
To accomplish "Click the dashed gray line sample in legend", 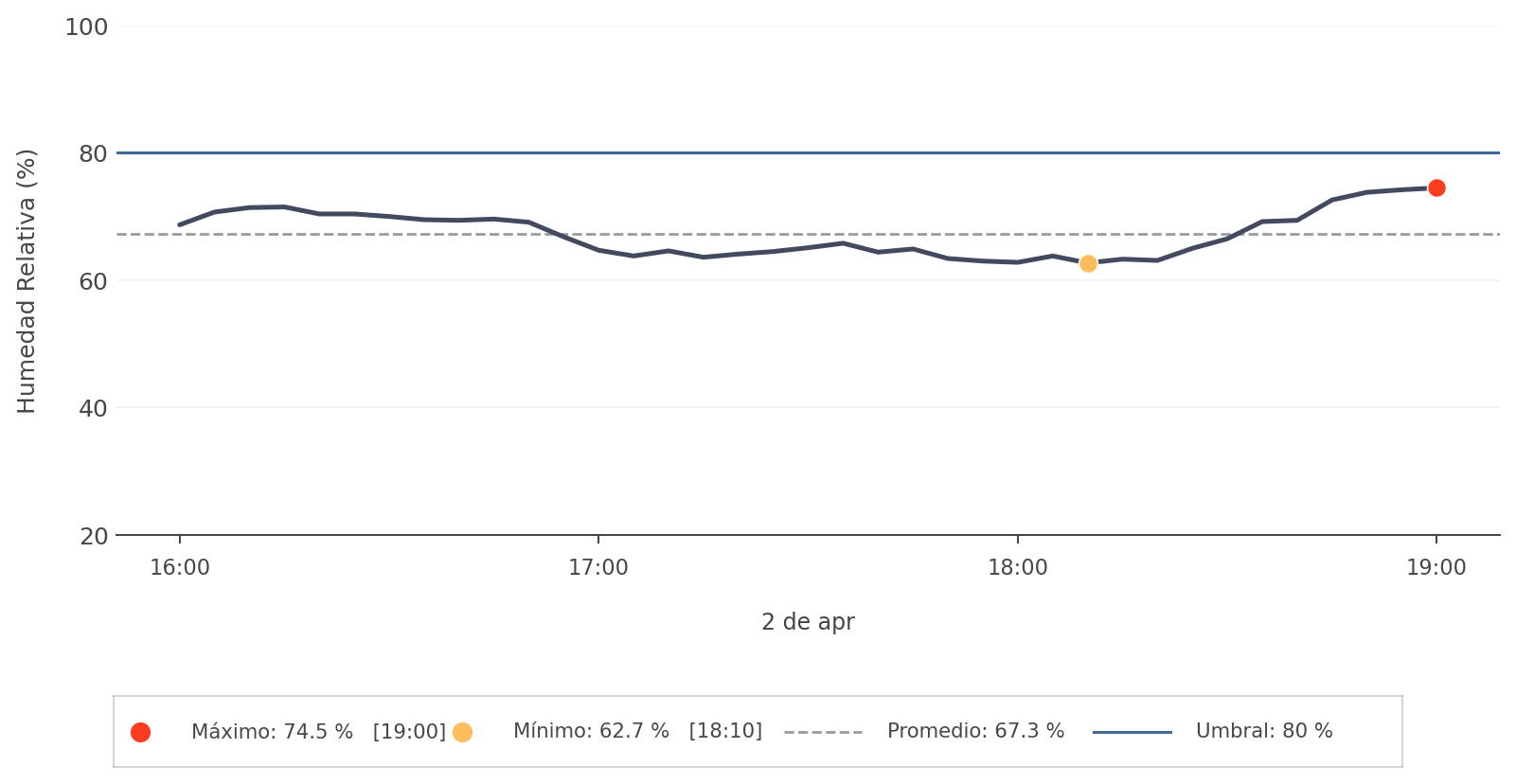I will (x=823, y=732).
